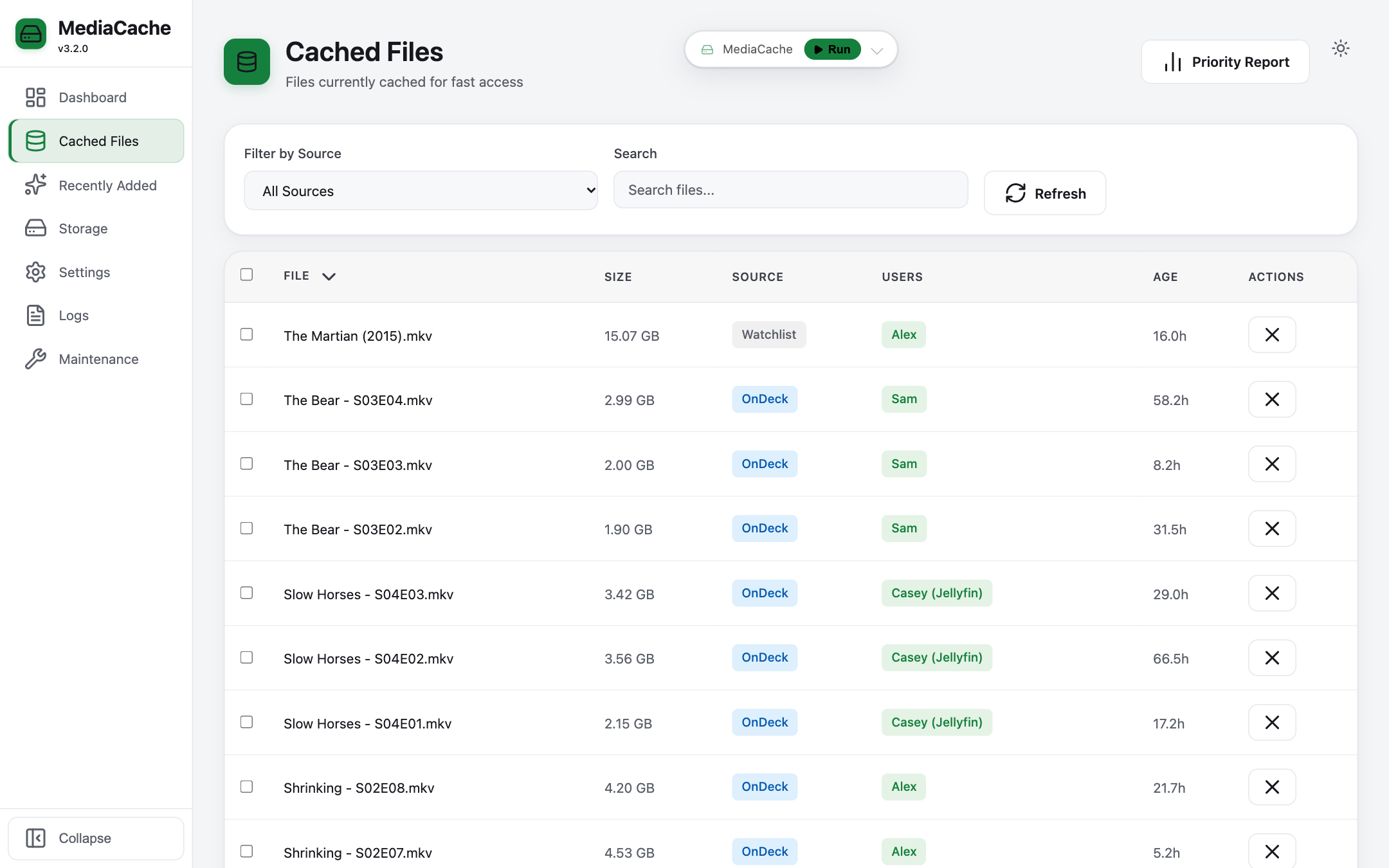Click OnDeck tag on Shrinking S02E08 row
The width and height of the screenshot is (1389, 868).
765,786
